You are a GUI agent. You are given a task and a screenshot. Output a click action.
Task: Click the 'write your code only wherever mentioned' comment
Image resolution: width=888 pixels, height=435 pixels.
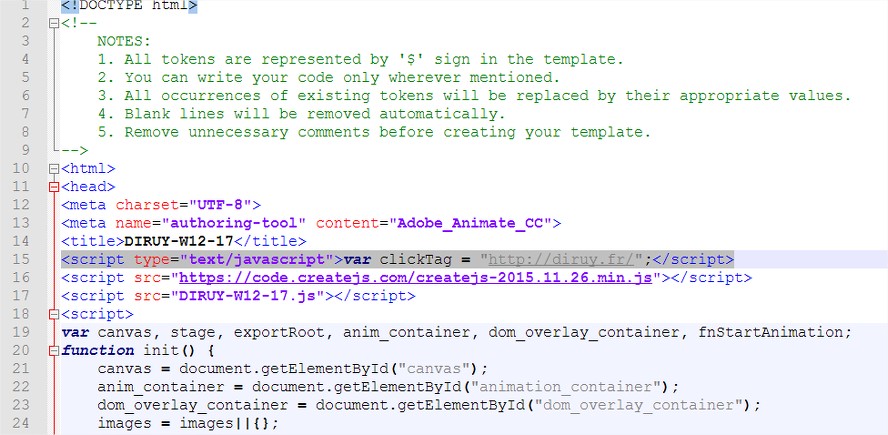(328, 78)
